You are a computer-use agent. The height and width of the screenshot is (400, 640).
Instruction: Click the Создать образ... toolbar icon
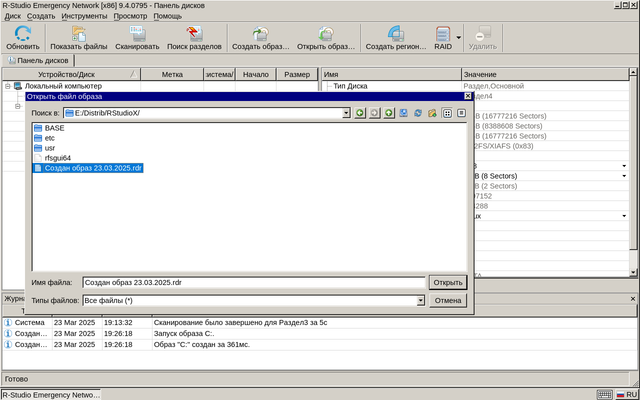pos(260,33)
